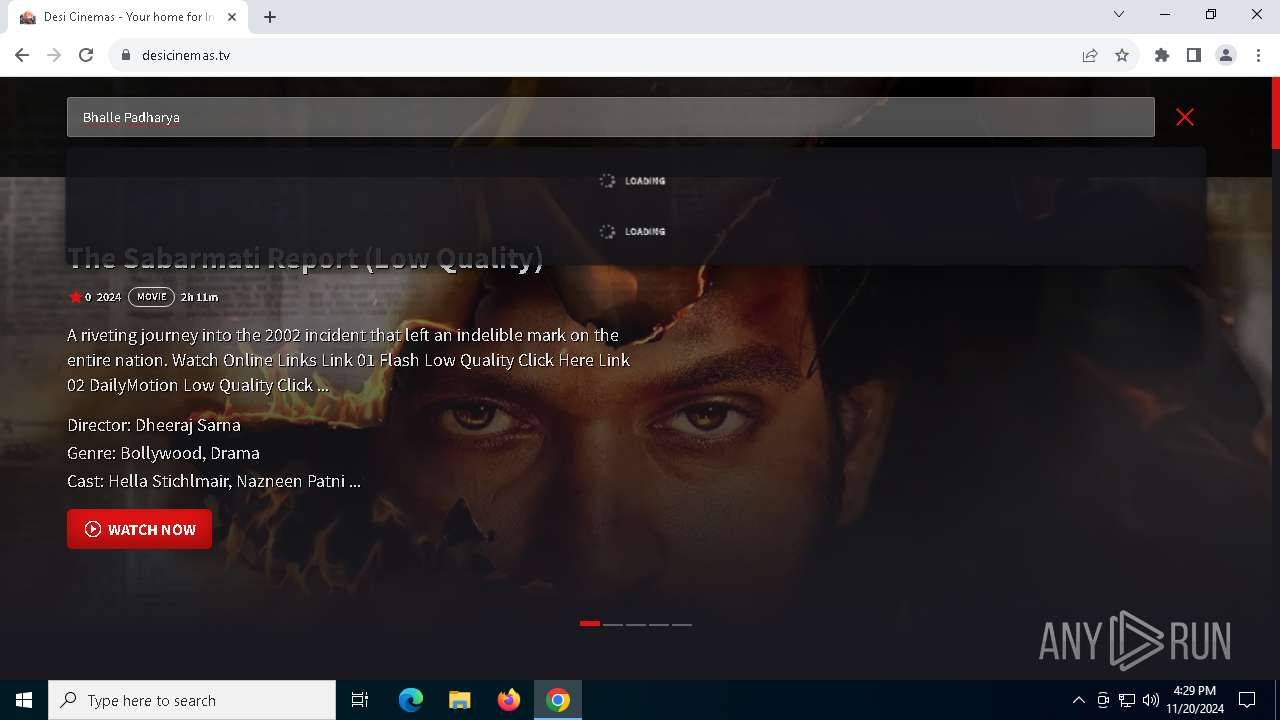This screenshot has width=1280, height=720.
Task: Click the 2024 year label
Action: 109,297
